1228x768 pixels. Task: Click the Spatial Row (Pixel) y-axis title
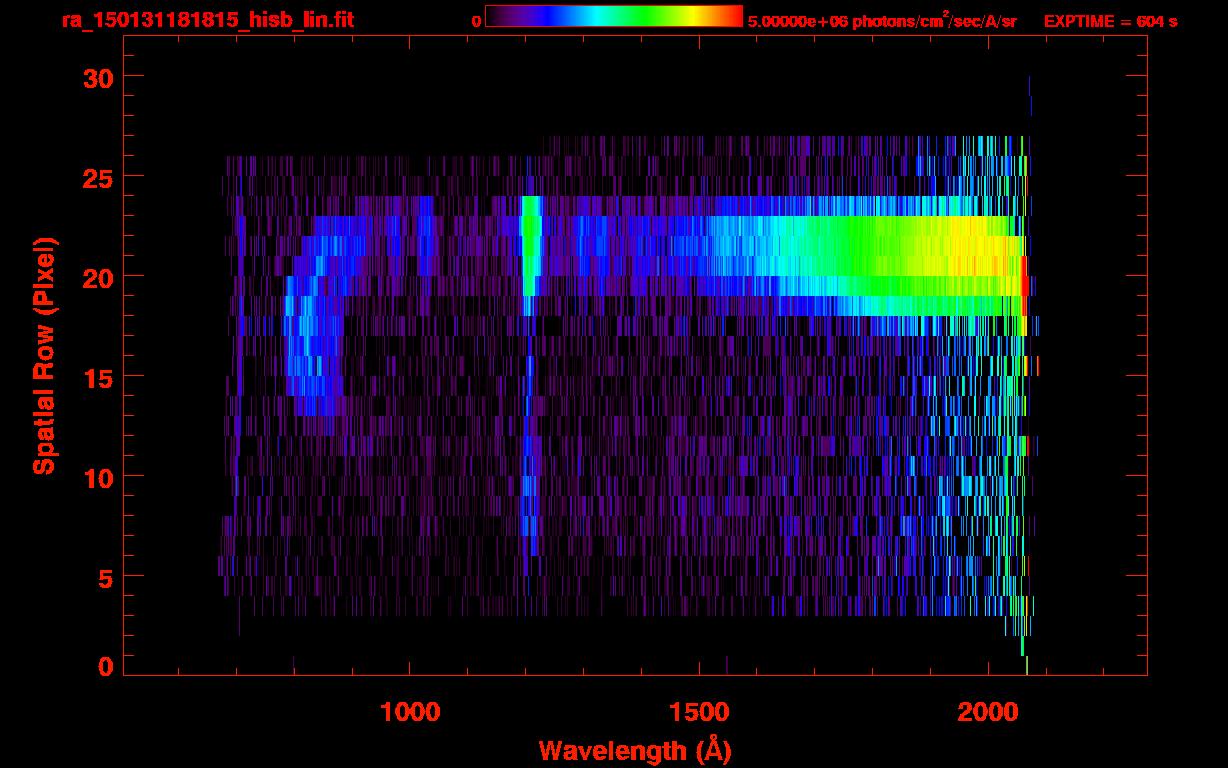tap(43, 356)
